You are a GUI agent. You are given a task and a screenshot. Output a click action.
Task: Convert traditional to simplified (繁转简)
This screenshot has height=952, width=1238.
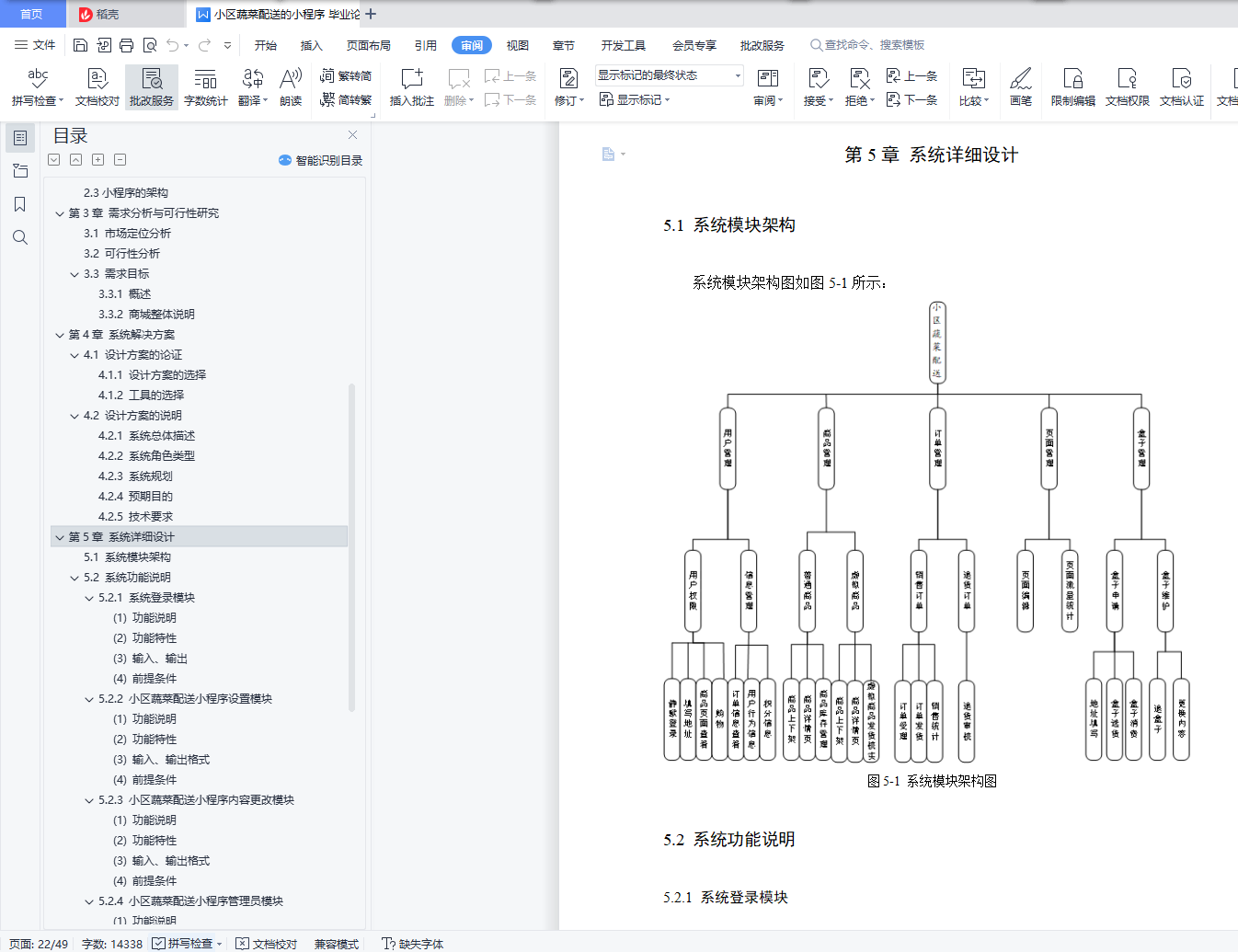[x=346, y=75]
